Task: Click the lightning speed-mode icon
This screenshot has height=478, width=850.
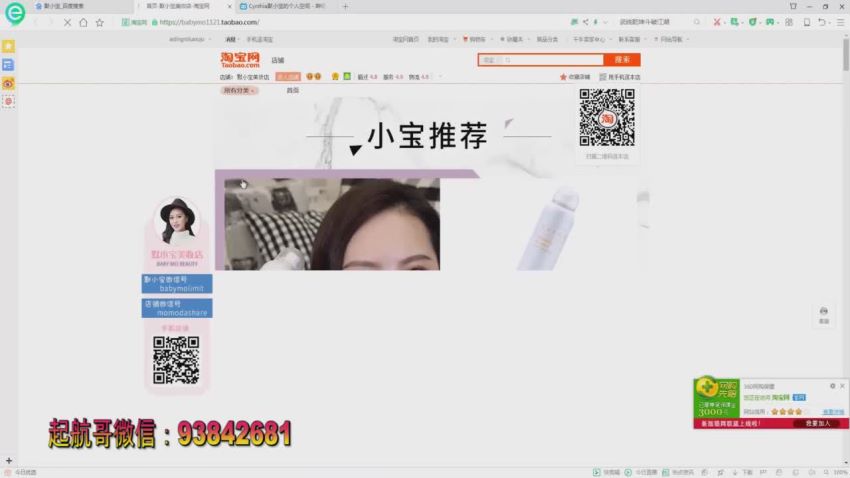Action: [595, 22]
